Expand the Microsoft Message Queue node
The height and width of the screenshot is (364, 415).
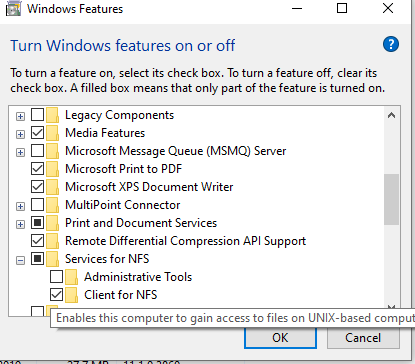(20, 153)
